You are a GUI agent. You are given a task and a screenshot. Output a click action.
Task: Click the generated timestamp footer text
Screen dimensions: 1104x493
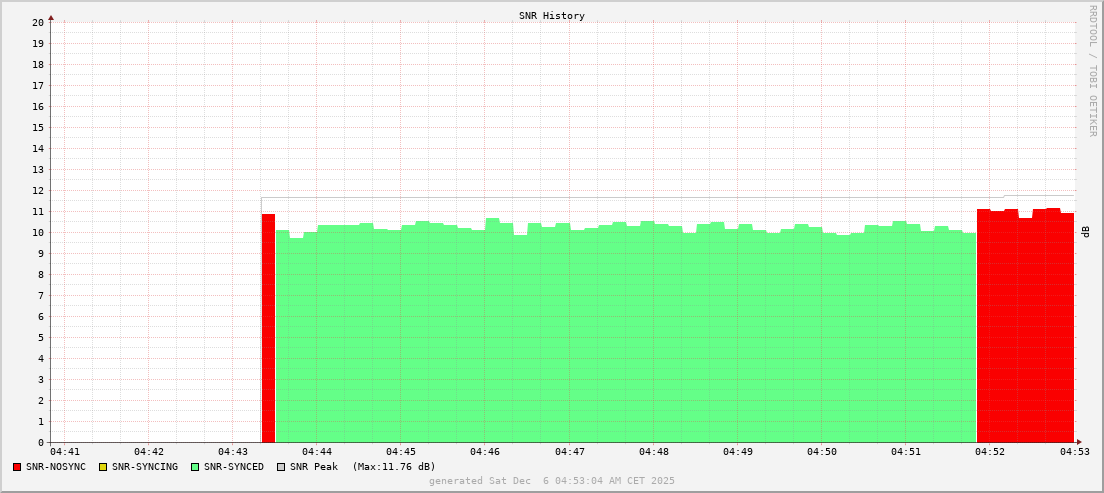click(x=551, y=481)
